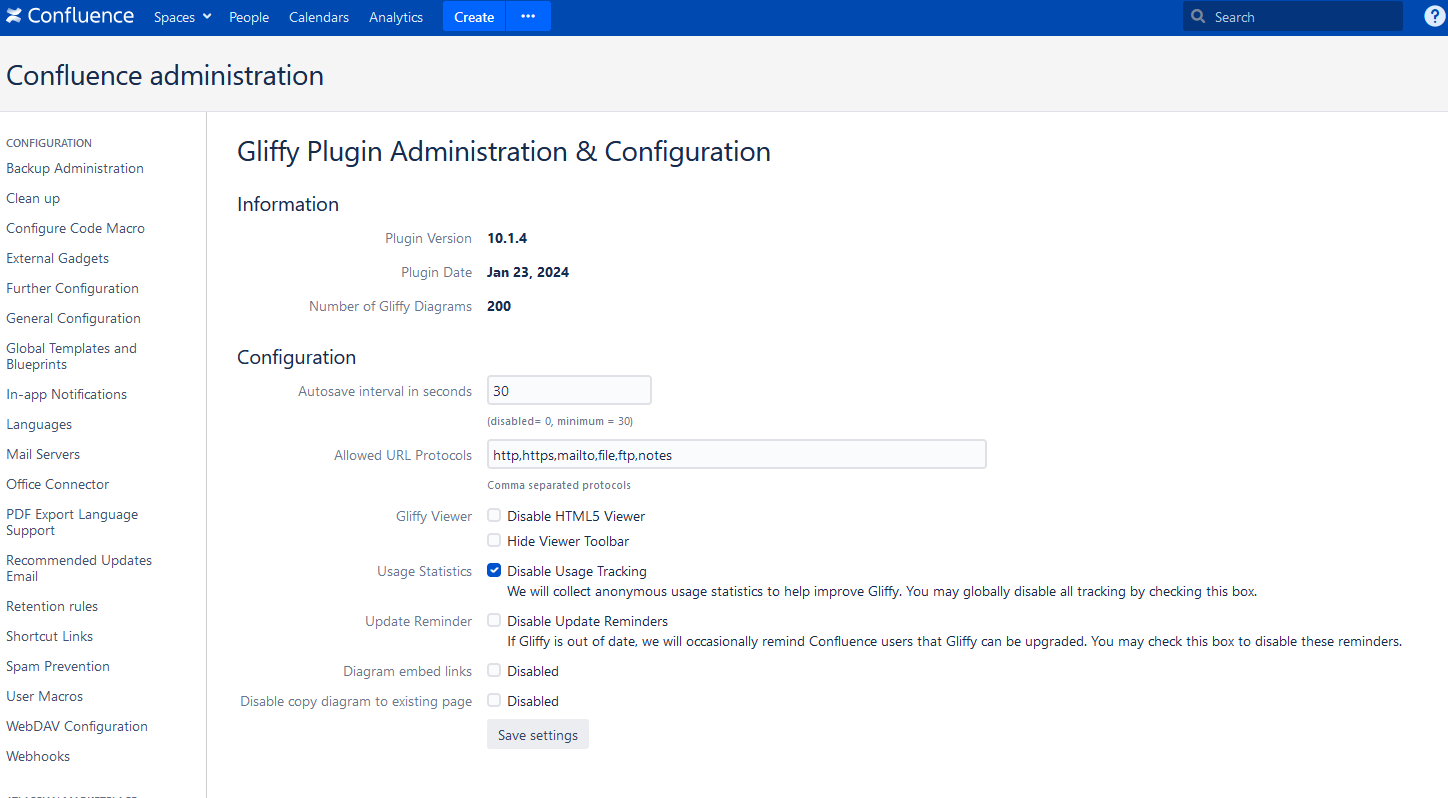Toggle Diagram embed links Disabled checkbox
This screenshot has width=1448, height=798.
[494, 671]
